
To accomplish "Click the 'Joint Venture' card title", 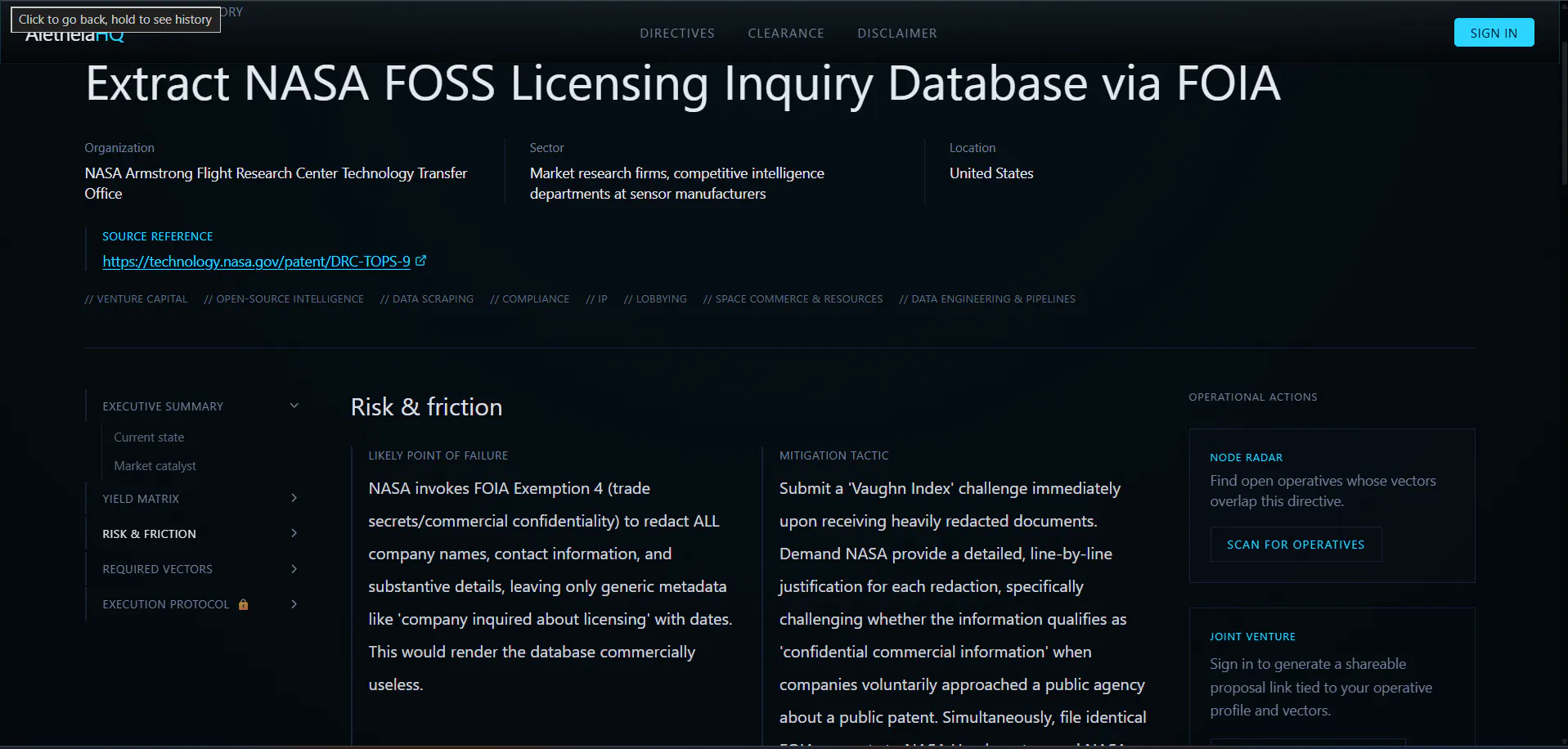I will [x=1252, y=637].
